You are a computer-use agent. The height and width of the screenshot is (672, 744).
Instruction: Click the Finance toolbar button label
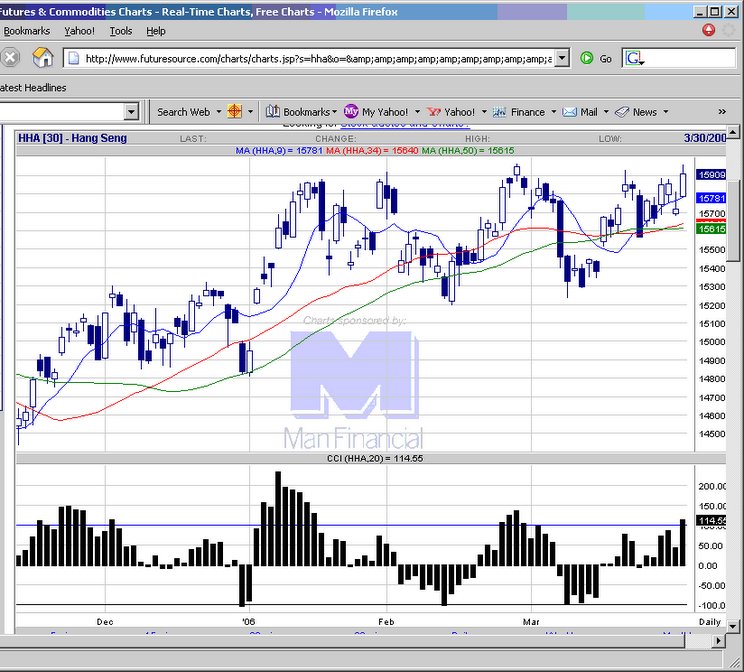coord(528,112)
